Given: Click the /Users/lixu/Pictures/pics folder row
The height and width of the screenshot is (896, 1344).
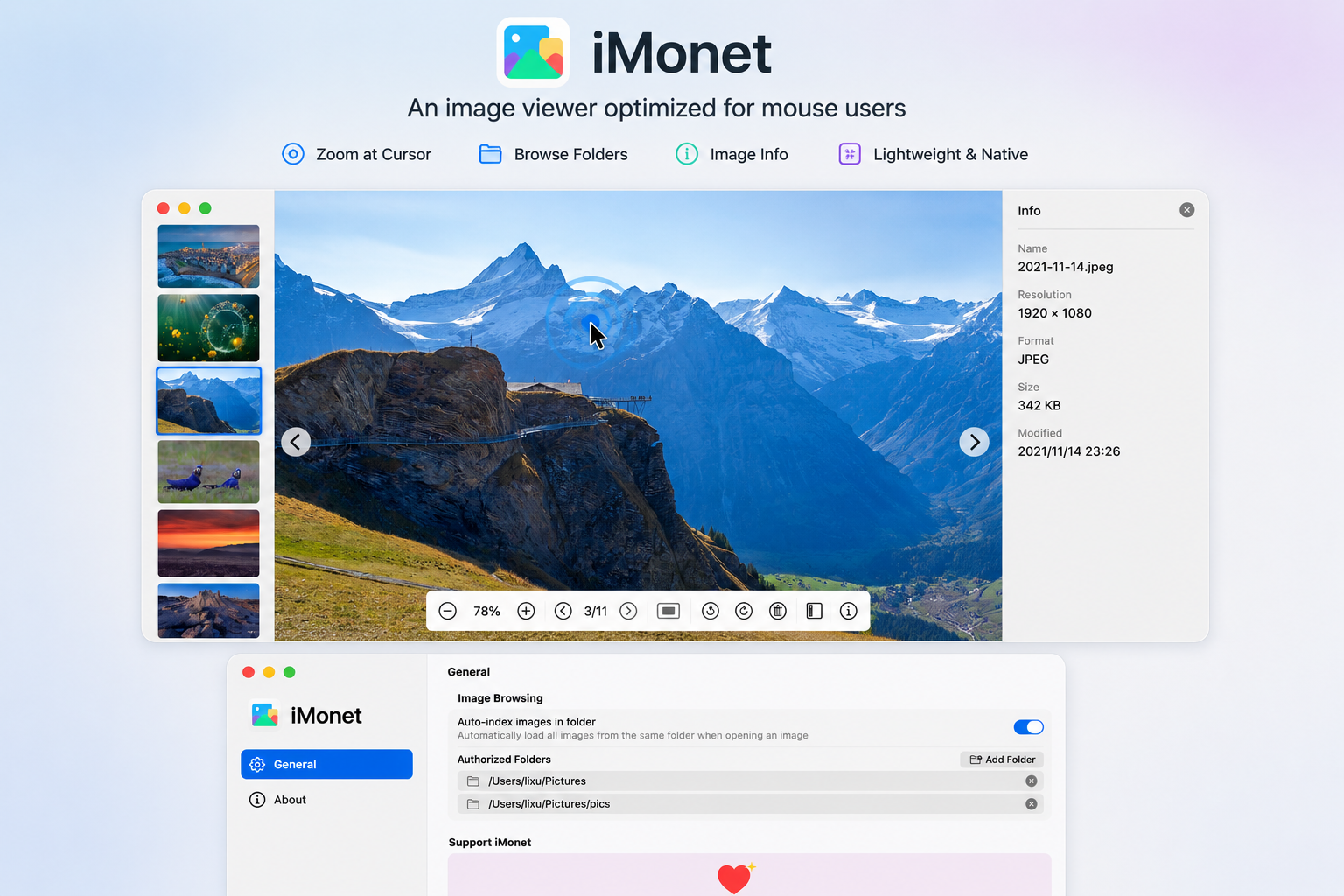Looking at the screenshot, I should click(x=750, y=804).
